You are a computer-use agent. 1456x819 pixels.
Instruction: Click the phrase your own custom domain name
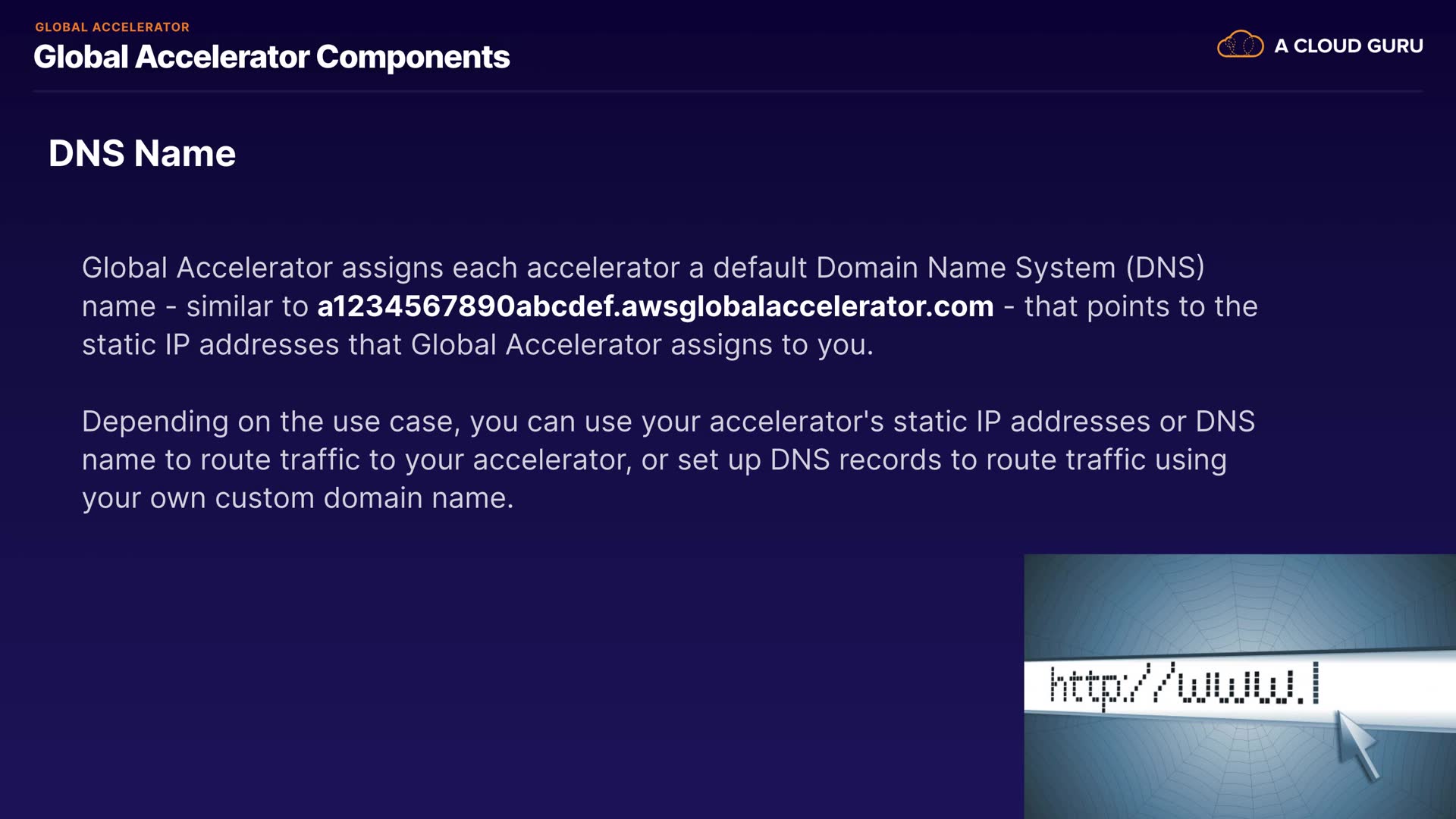coord(297,498)
